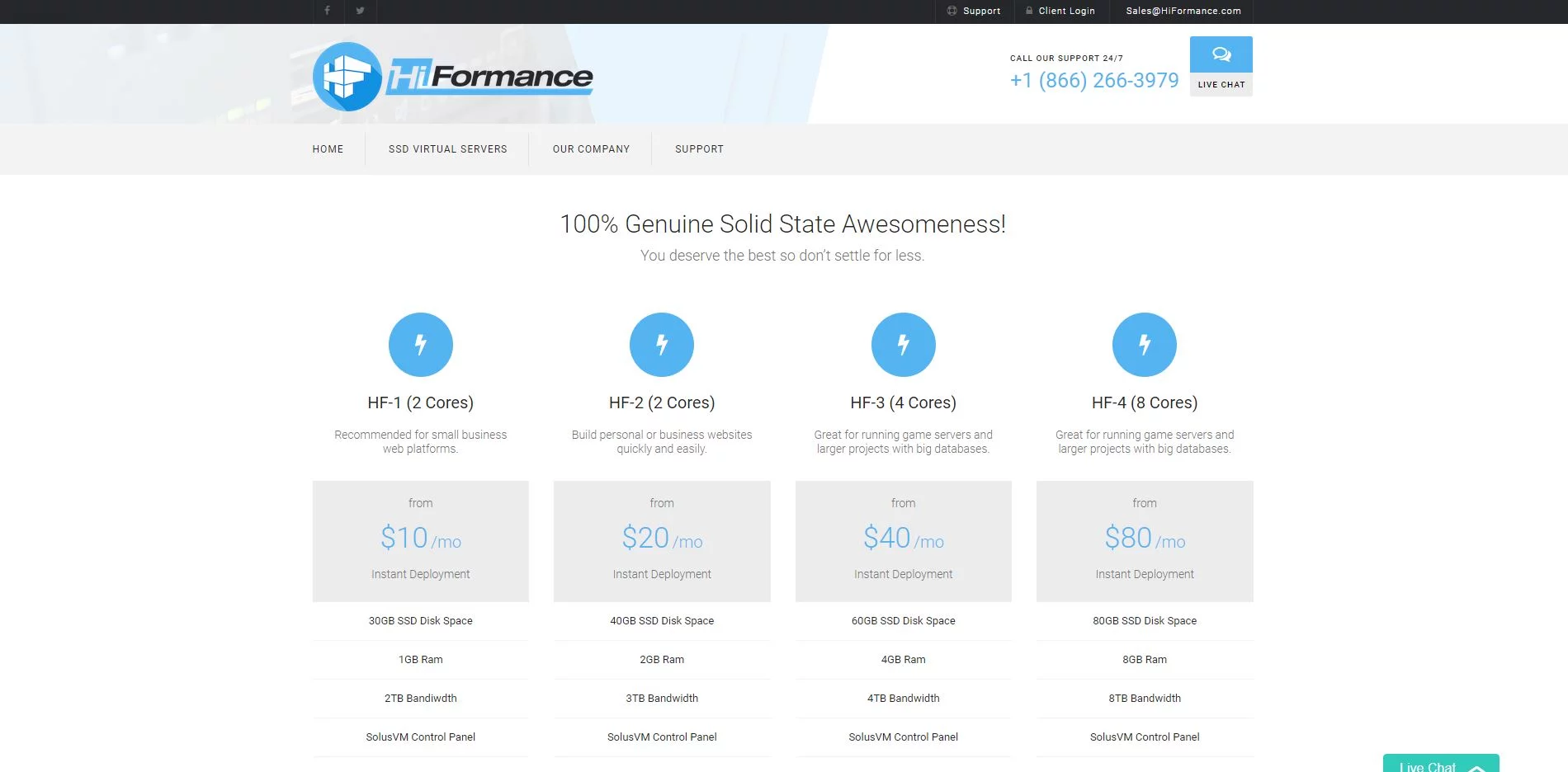
Task: Open the SSD Virtual Servers menu
Action: pos(448,149)
